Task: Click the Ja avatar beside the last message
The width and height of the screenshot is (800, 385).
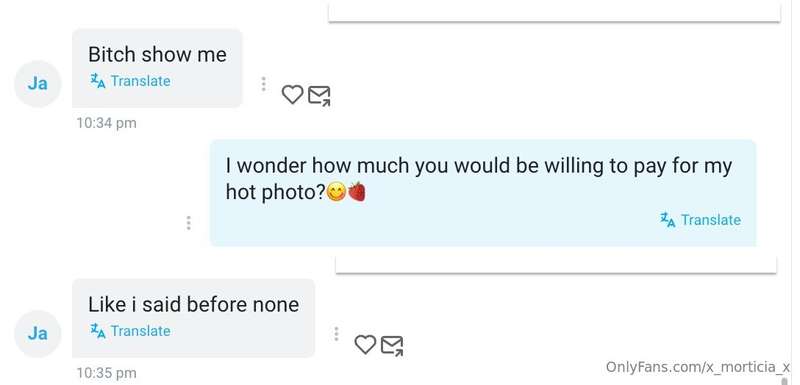Action: coord(37,333)
